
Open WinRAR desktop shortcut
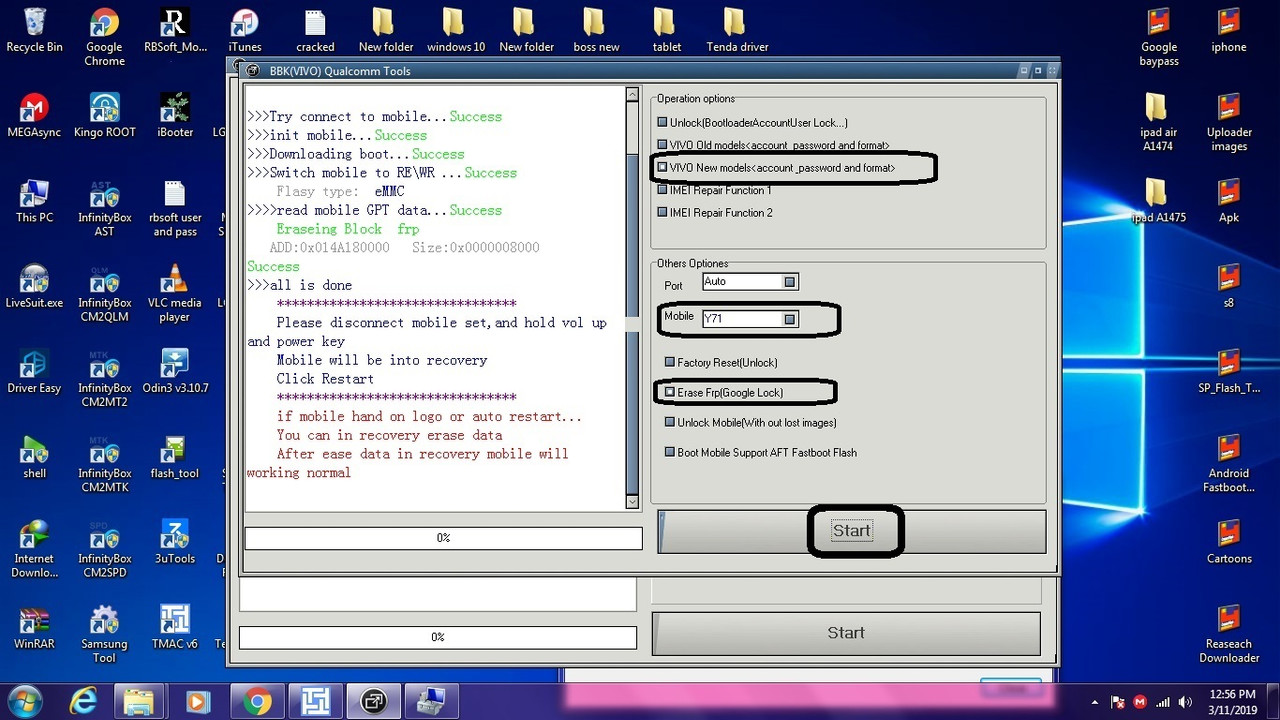[x=34, y=628]
